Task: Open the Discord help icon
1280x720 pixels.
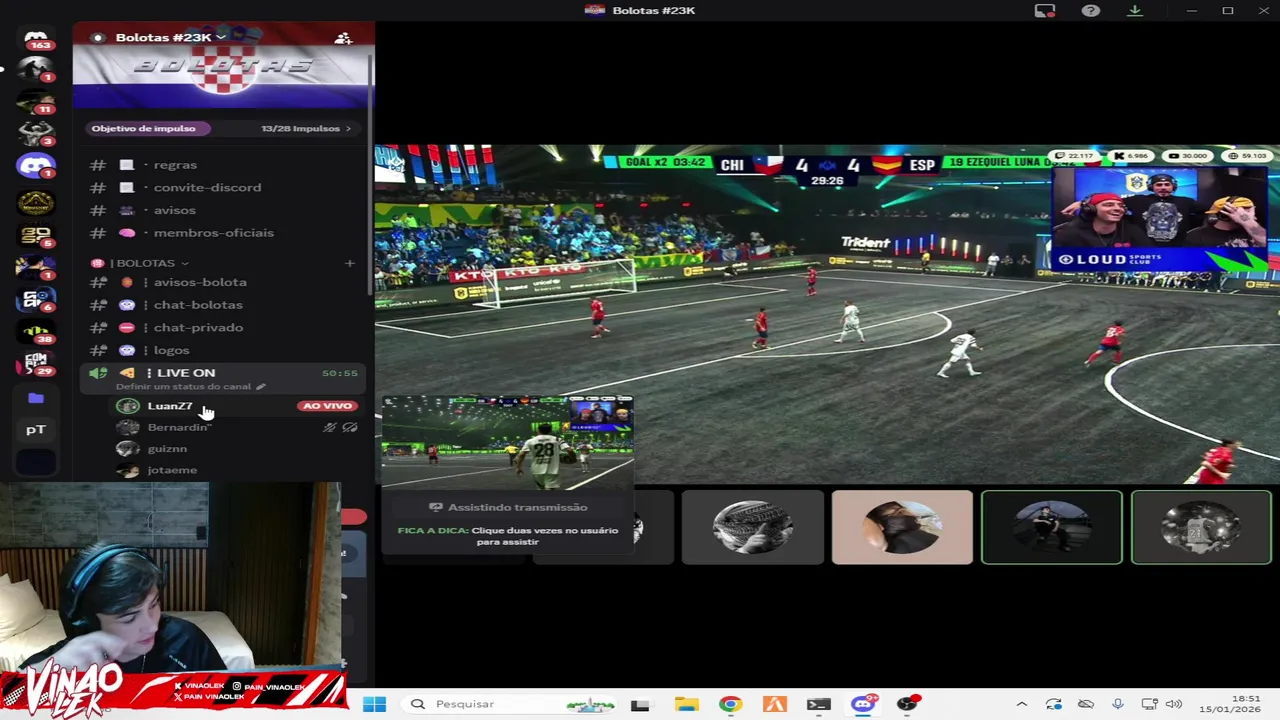Action: pos(1091,10)
